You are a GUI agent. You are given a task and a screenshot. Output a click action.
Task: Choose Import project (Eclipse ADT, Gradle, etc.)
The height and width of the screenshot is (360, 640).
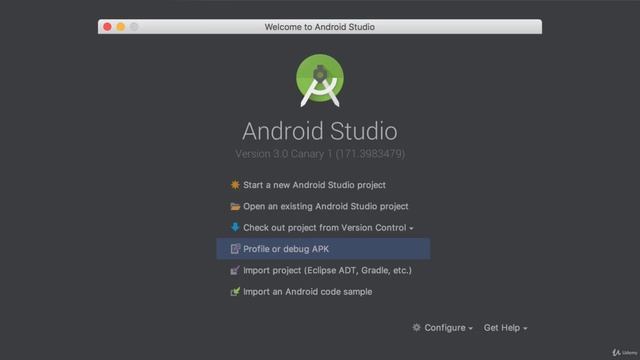pos(327,270)
